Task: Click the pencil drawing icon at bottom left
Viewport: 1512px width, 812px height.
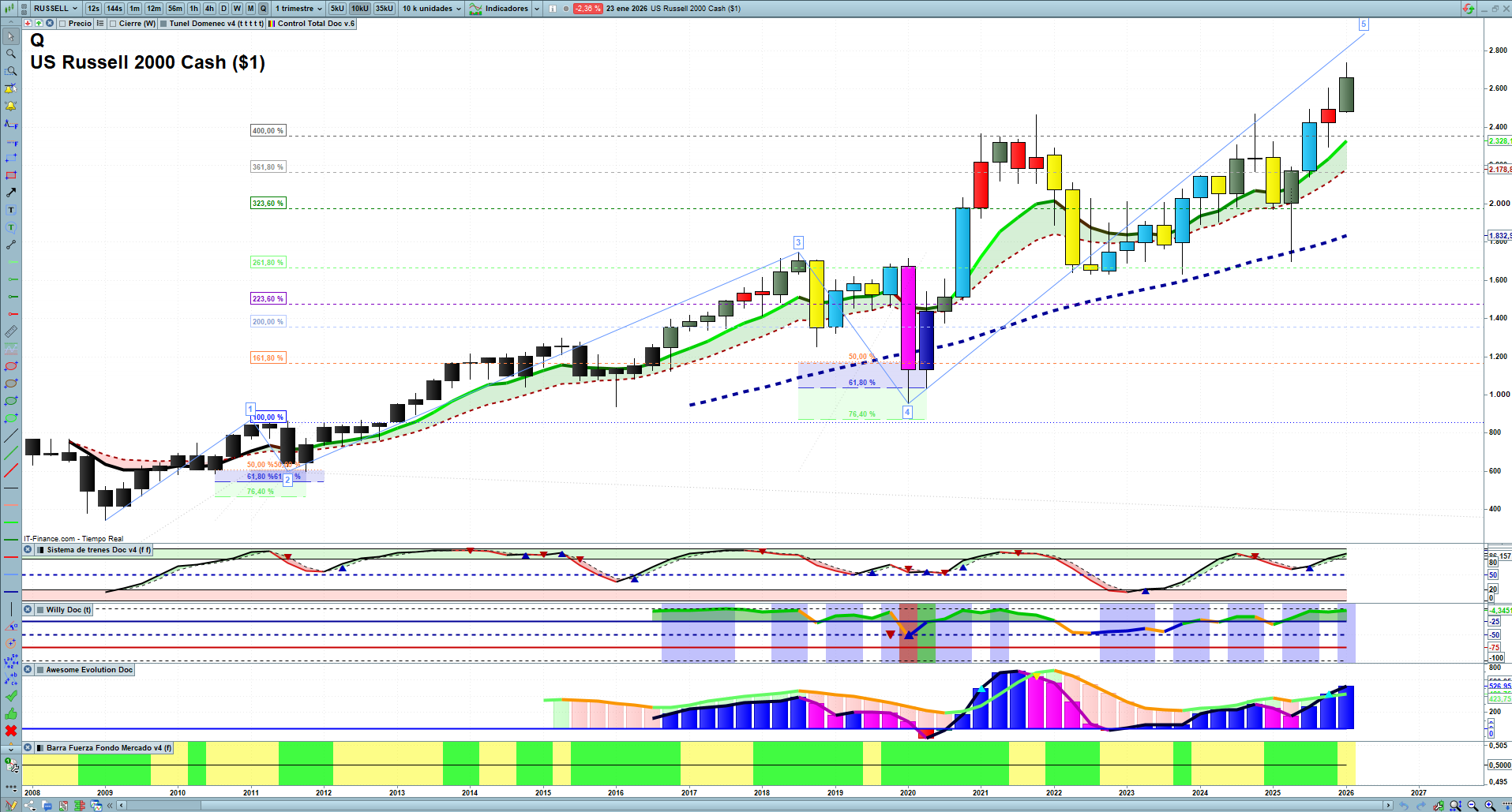Action: (11, 806)
